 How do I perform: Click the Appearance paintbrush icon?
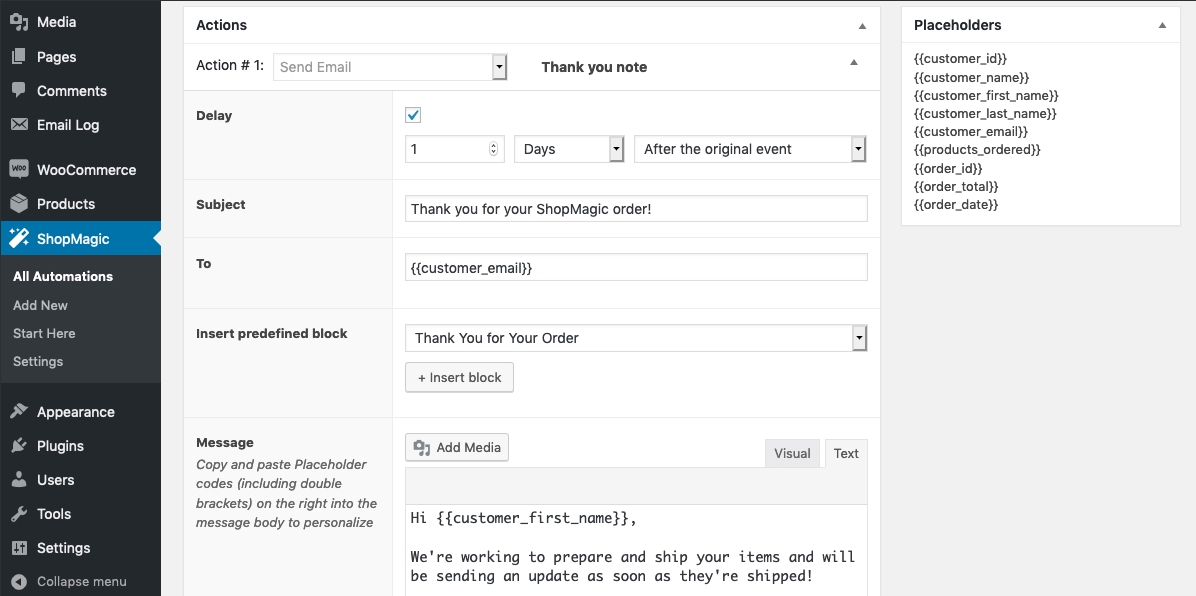19,412
